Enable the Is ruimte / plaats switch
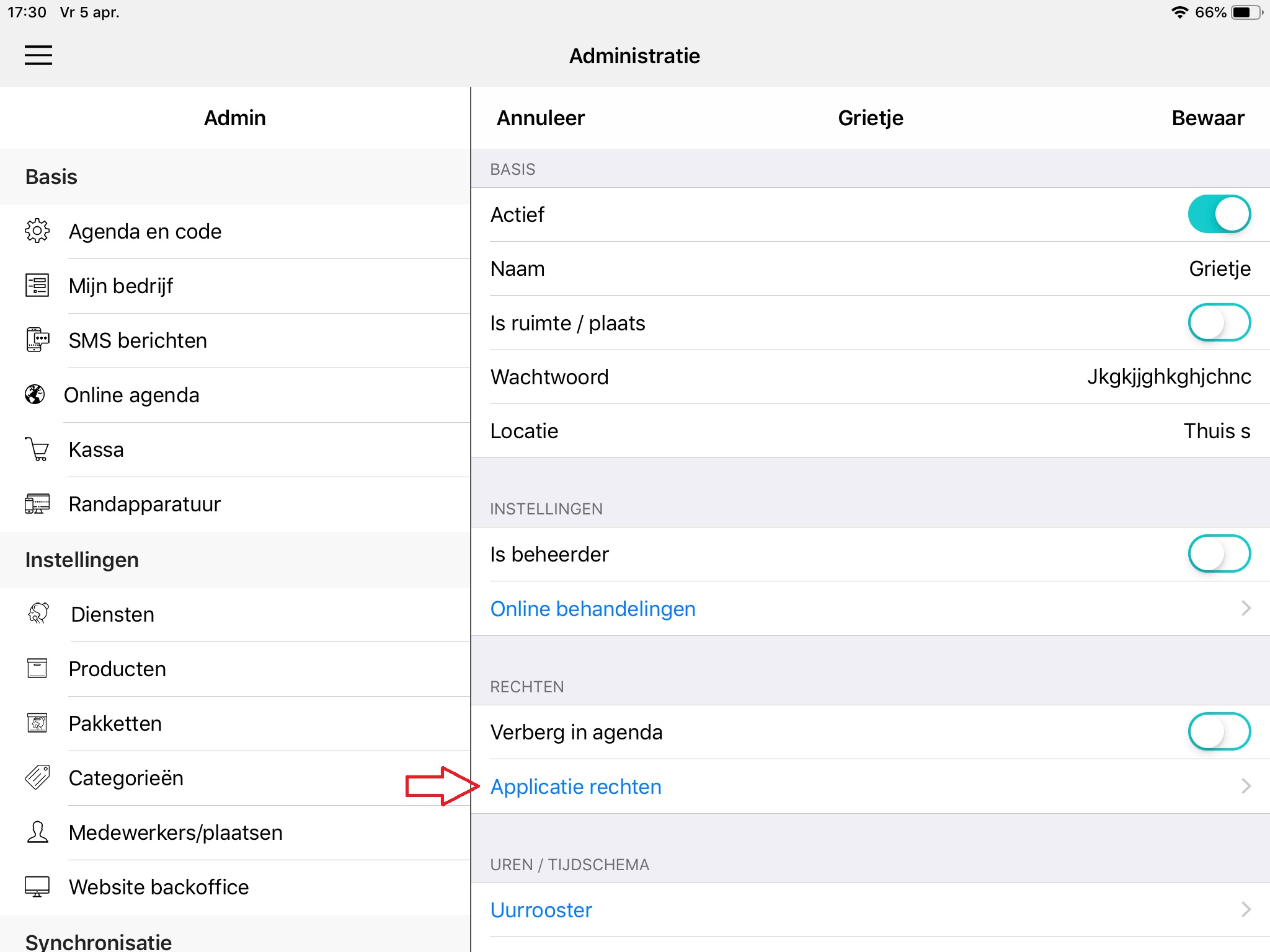Image resolution: width=1270 pixels, height=952 pixels. pyautogui.click(x=1219, y=323)
